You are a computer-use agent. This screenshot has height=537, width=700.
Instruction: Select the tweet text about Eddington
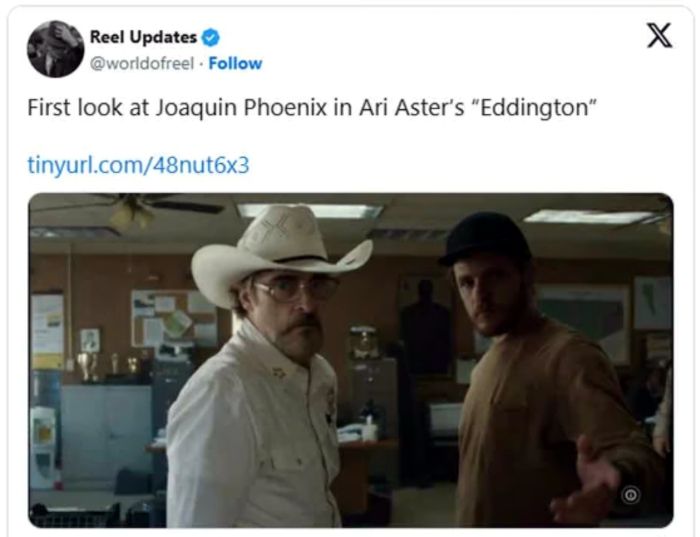[x=312, y=108]
